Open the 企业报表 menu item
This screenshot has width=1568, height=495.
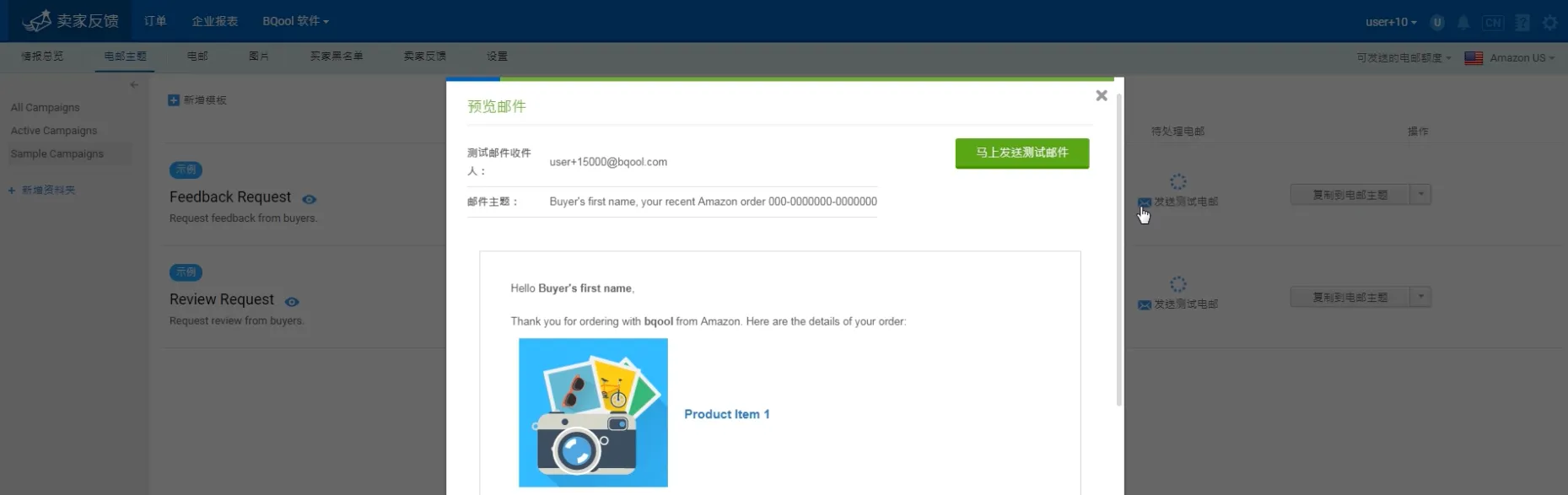tap(214, 21)
